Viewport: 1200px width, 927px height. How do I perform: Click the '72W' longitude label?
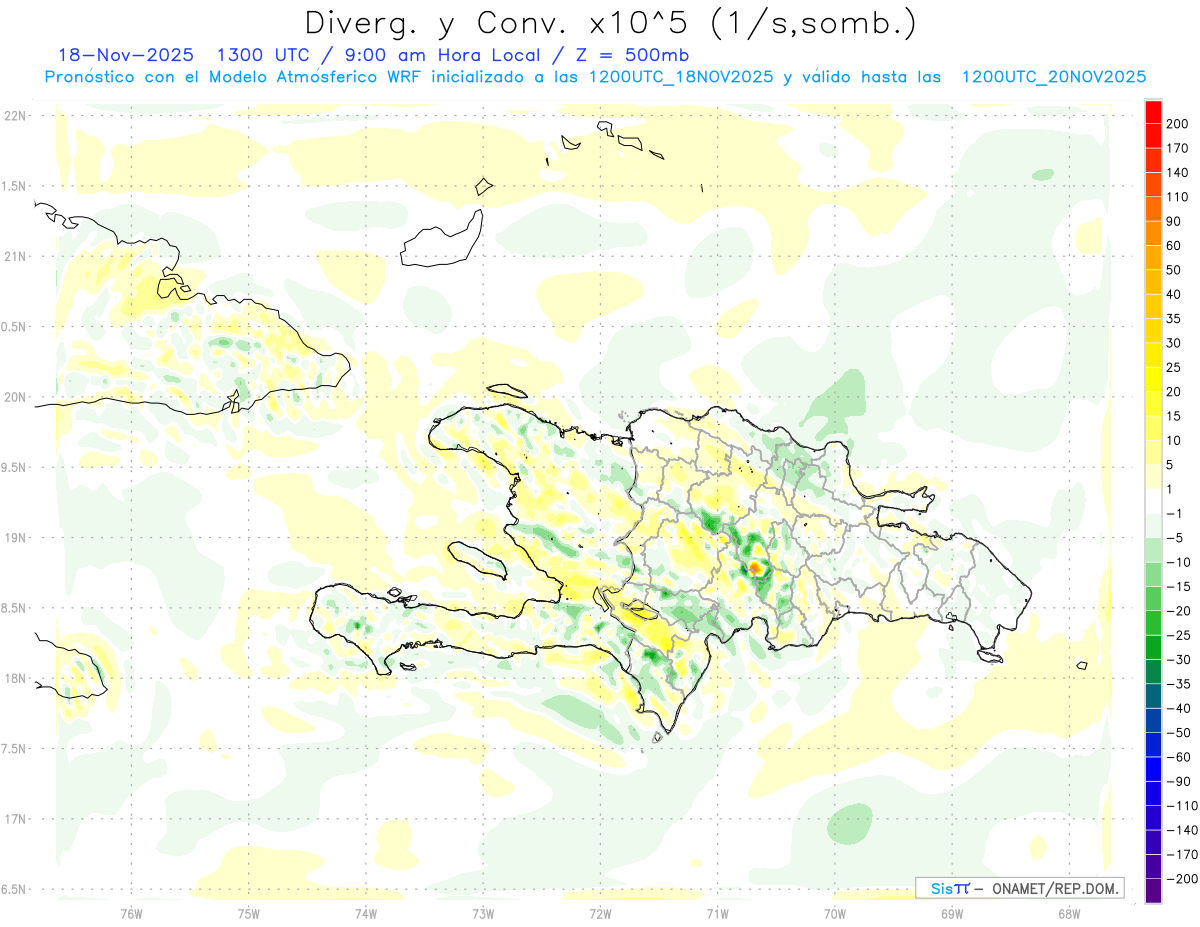click(x=600, y=913)
